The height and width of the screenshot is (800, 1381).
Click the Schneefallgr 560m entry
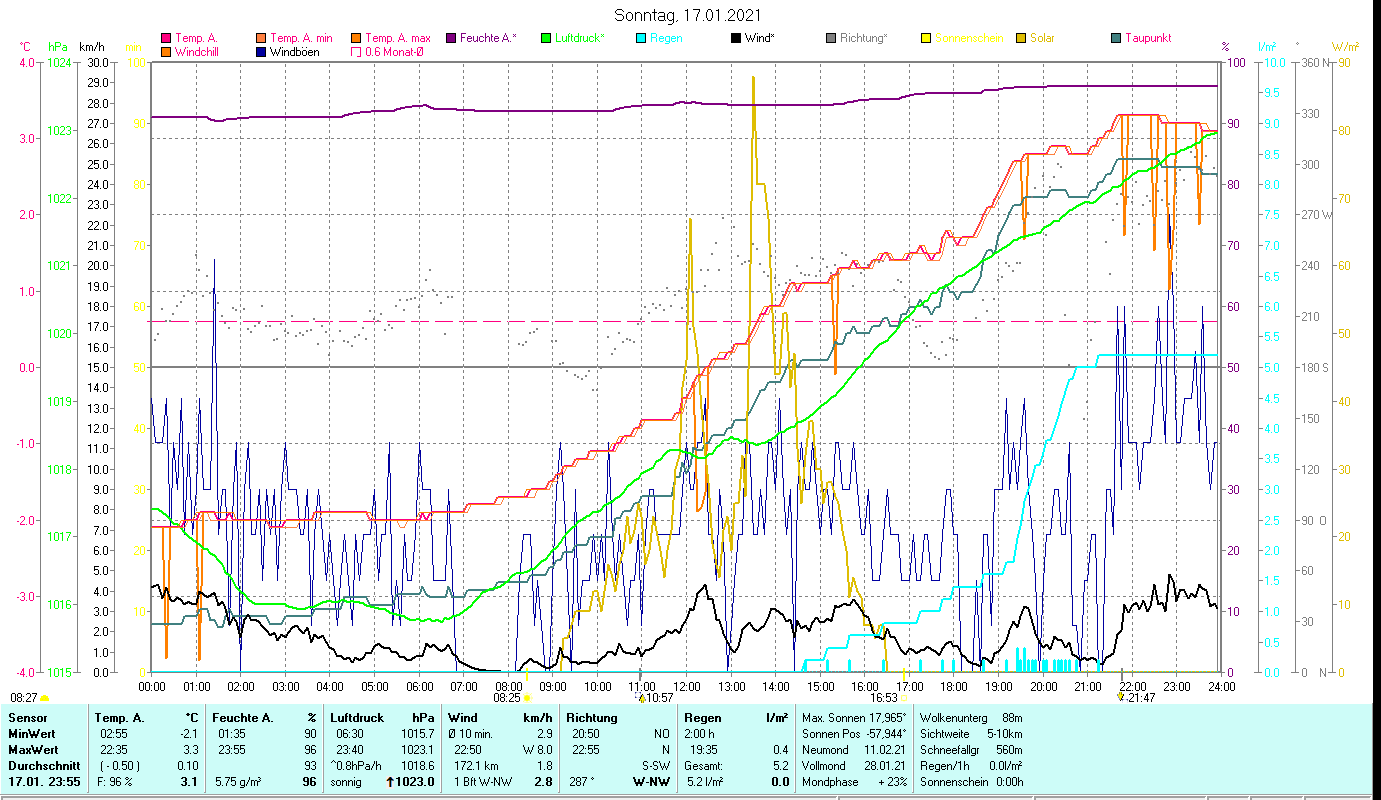973,750
